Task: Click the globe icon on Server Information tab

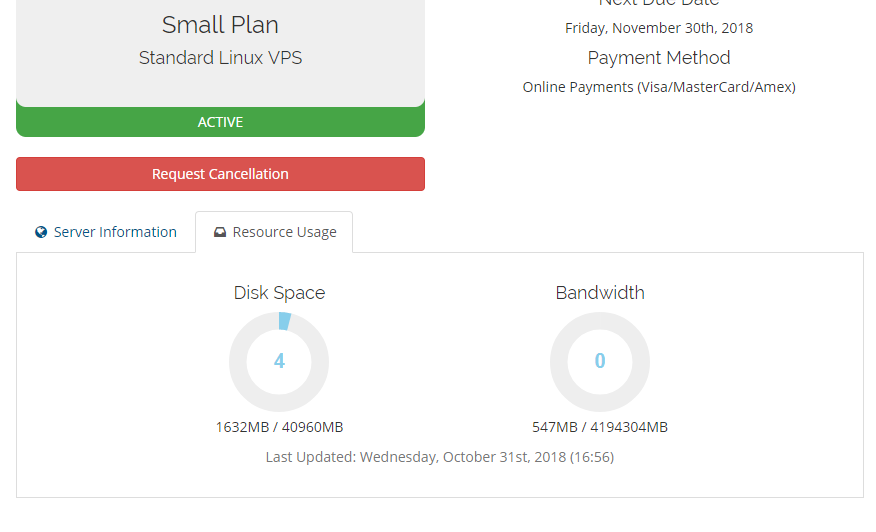Action: pyautogui.click(x=41, y=232)
